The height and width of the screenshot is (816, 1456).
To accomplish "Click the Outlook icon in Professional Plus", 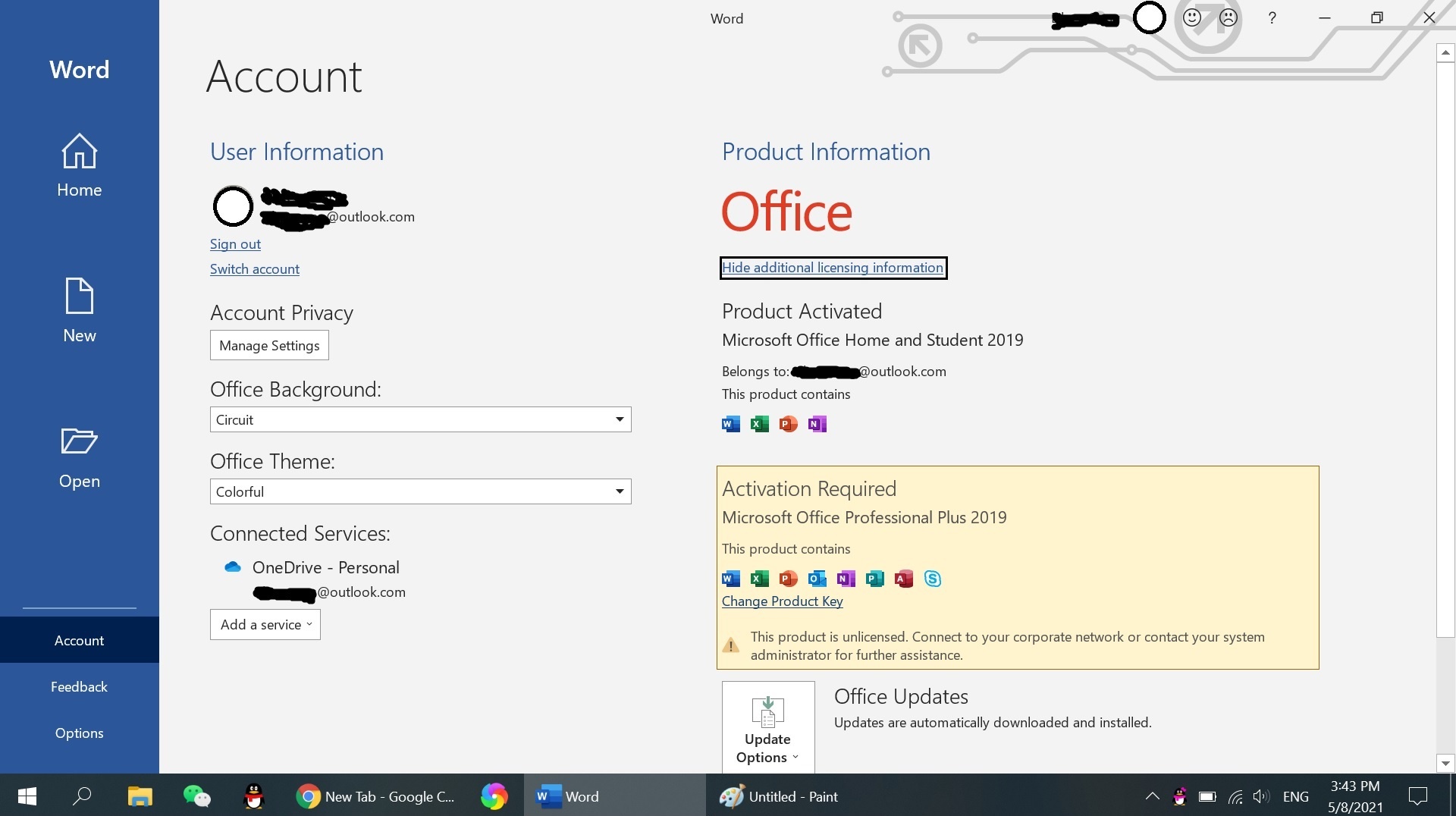I will 817,579.
